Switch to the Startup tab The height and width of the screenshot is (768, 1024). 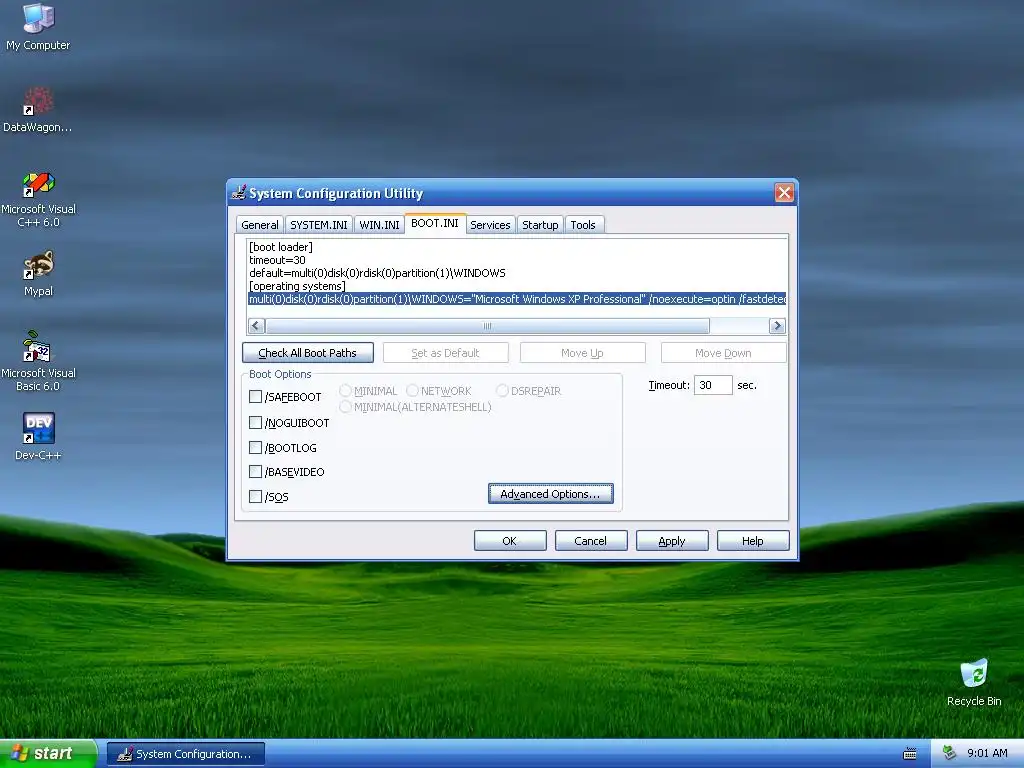point(540,225)
